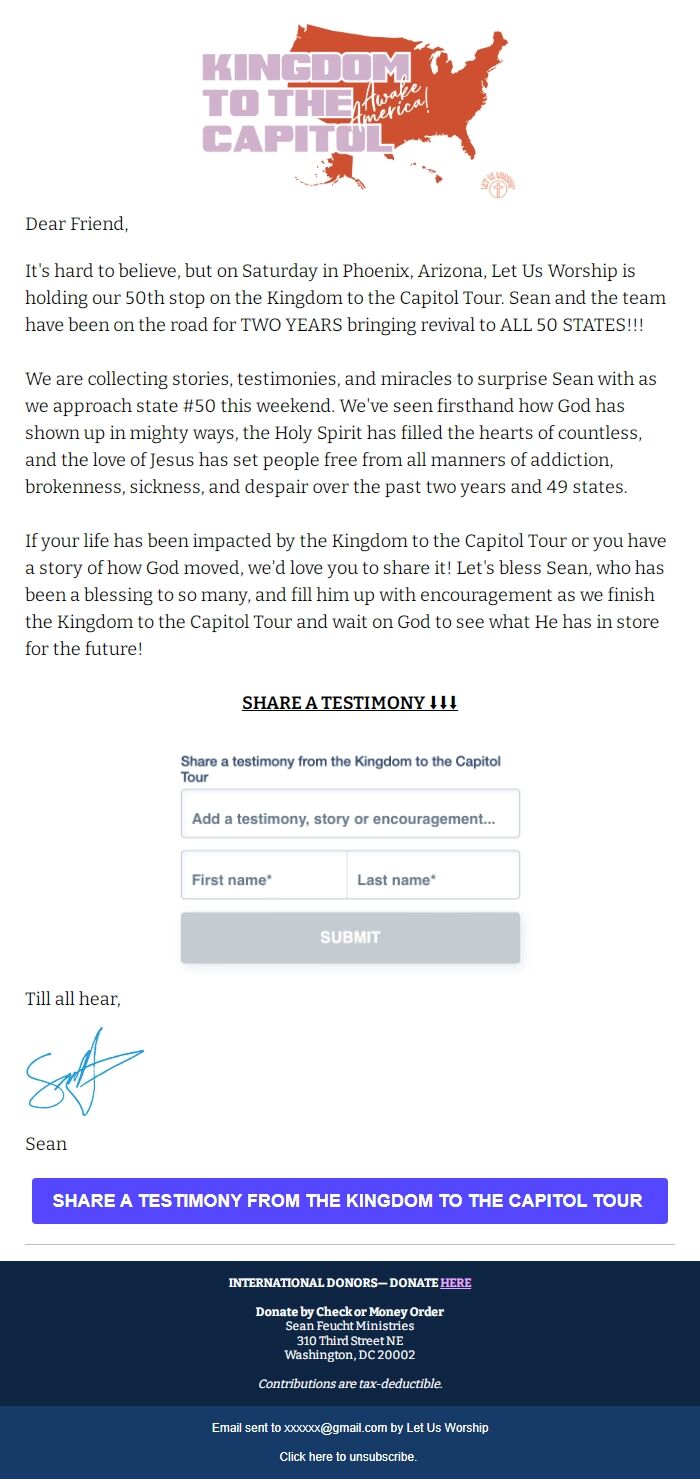Click the purple share testimony button
This screenshot has height=1479, width=700.
350,1200
